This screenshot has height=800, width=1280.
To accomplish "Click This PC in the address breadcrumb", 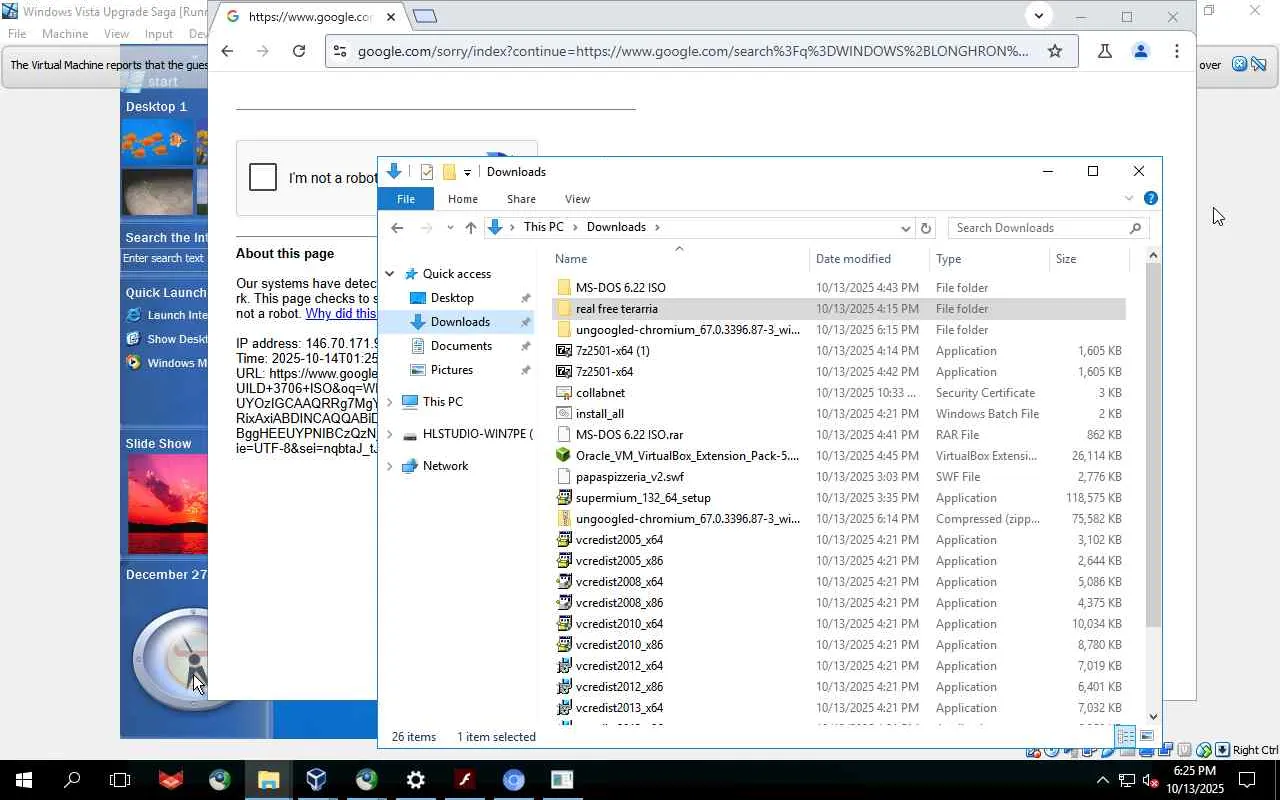I will tap(543, 227).
